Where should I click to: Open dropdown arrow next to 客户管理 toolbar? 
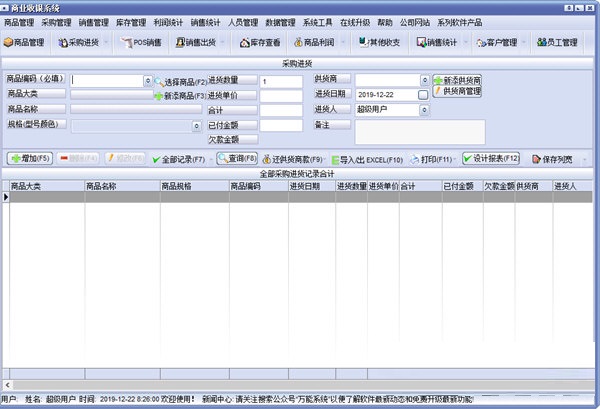(x=524, y=42)
